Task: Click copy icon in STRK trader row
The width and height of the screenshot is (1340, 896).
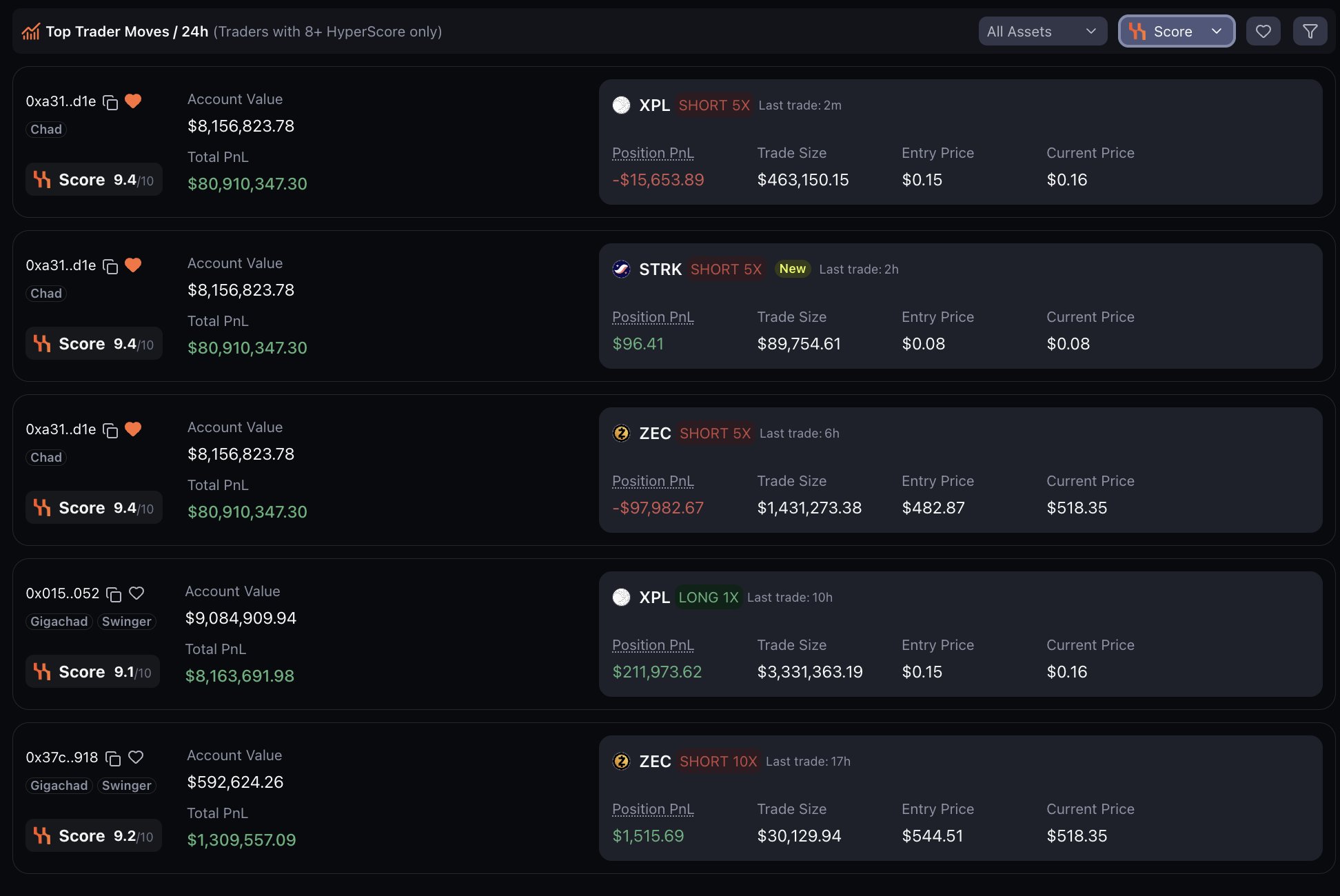Action: (110, 266)
